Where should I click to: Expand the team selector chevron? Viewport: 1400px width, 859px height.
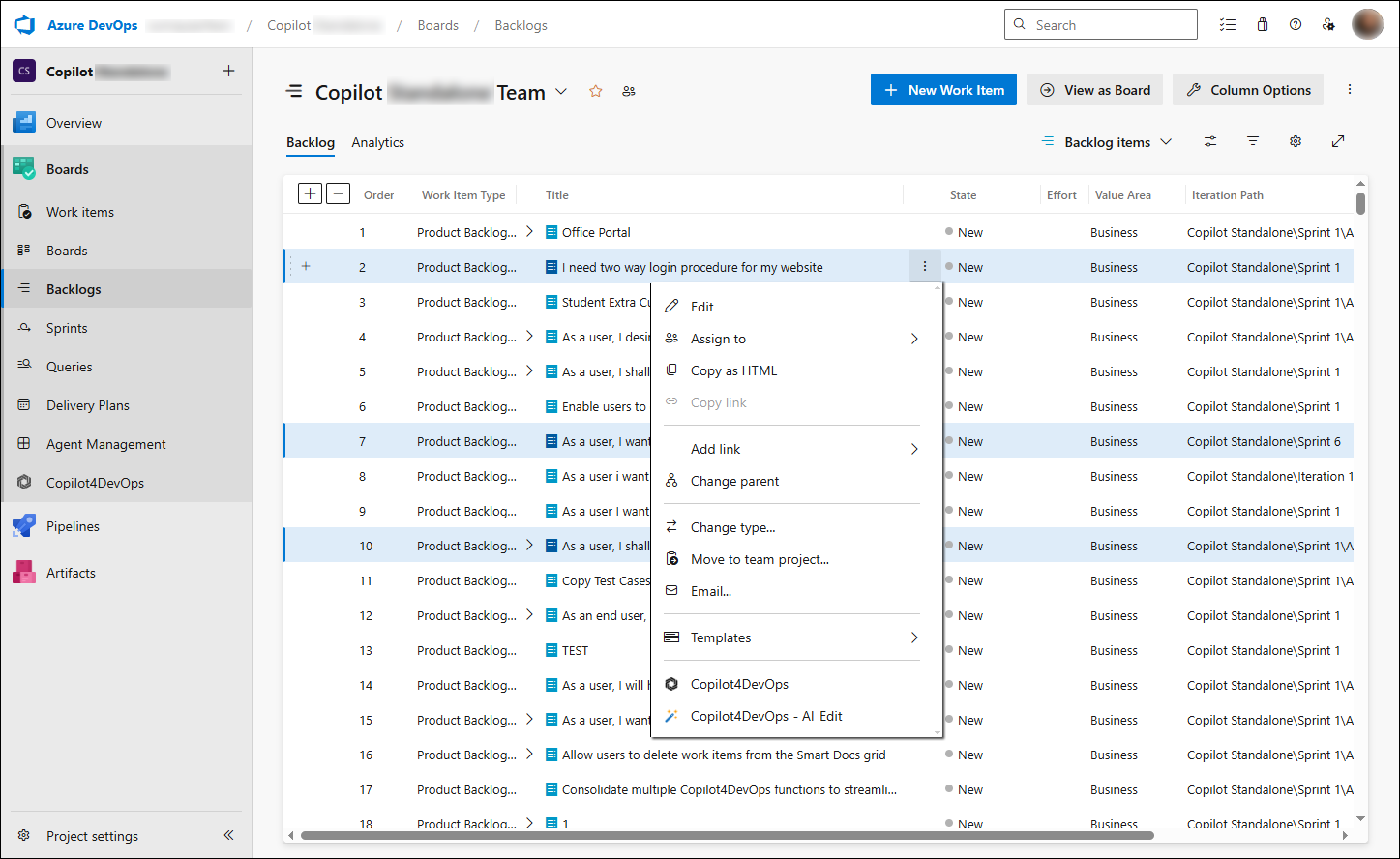[x=561, y=92]
